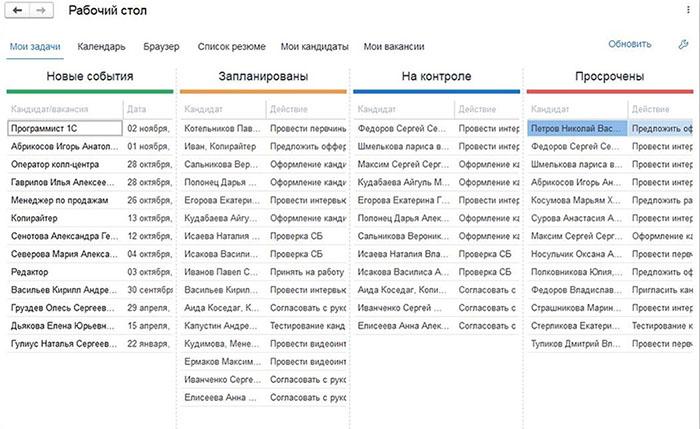Click Проверка СБ for Исаева Наталия in Запланированы
The height and width of the screenshot is (429, 700).
(307, 236)
